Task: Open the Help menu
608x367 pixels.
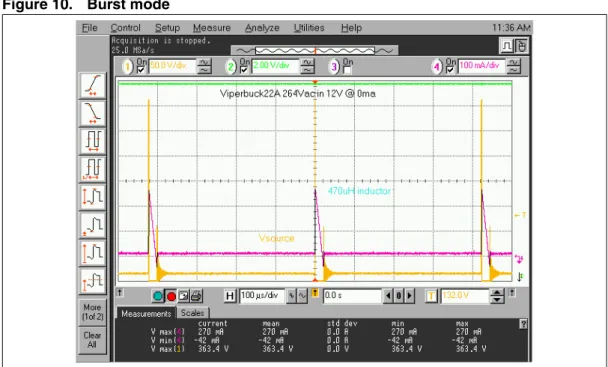Action: click(351, 28)
